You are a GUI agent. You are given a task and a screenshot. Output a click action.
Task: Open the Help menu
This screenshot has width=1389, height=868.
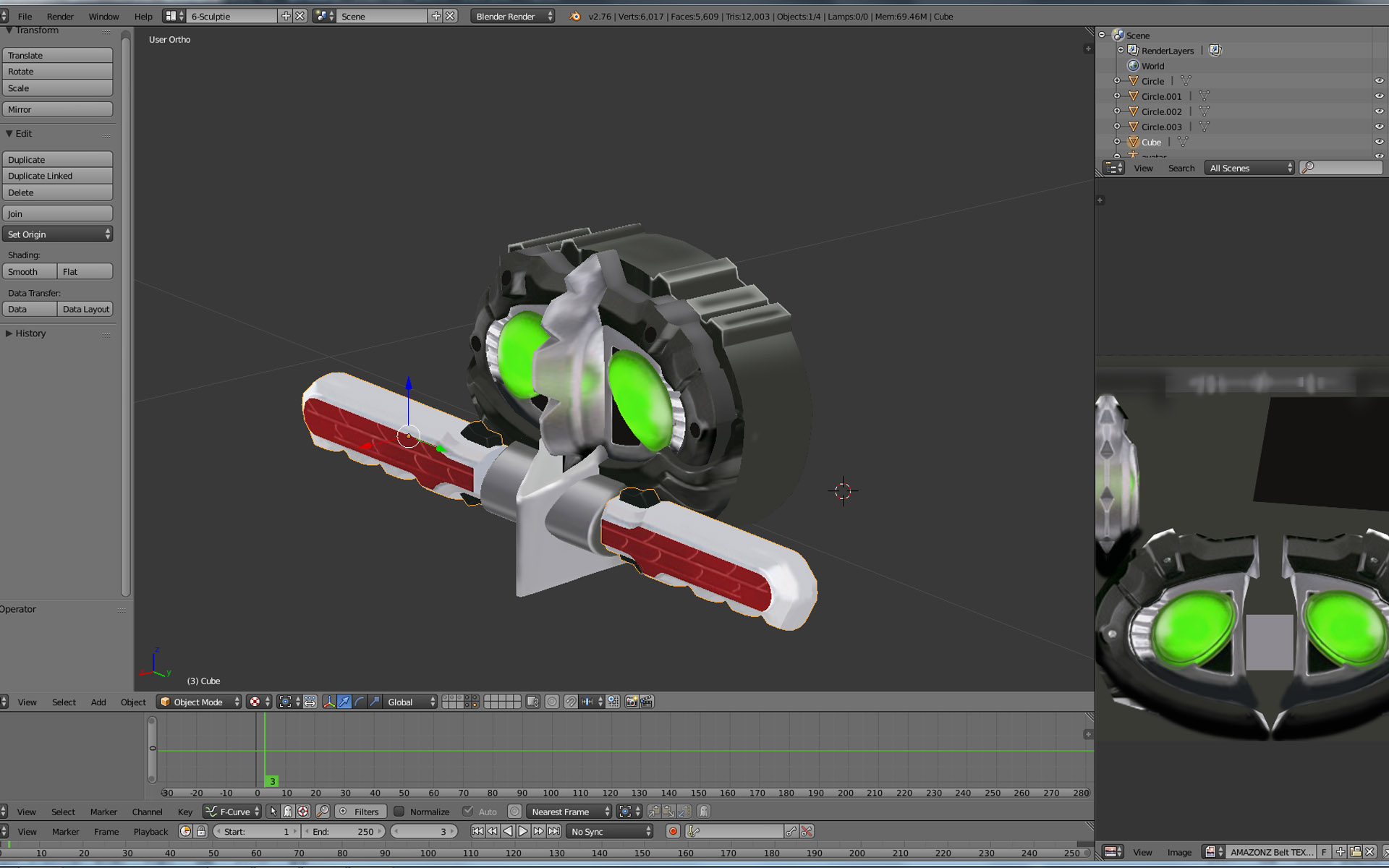point(143,16)
